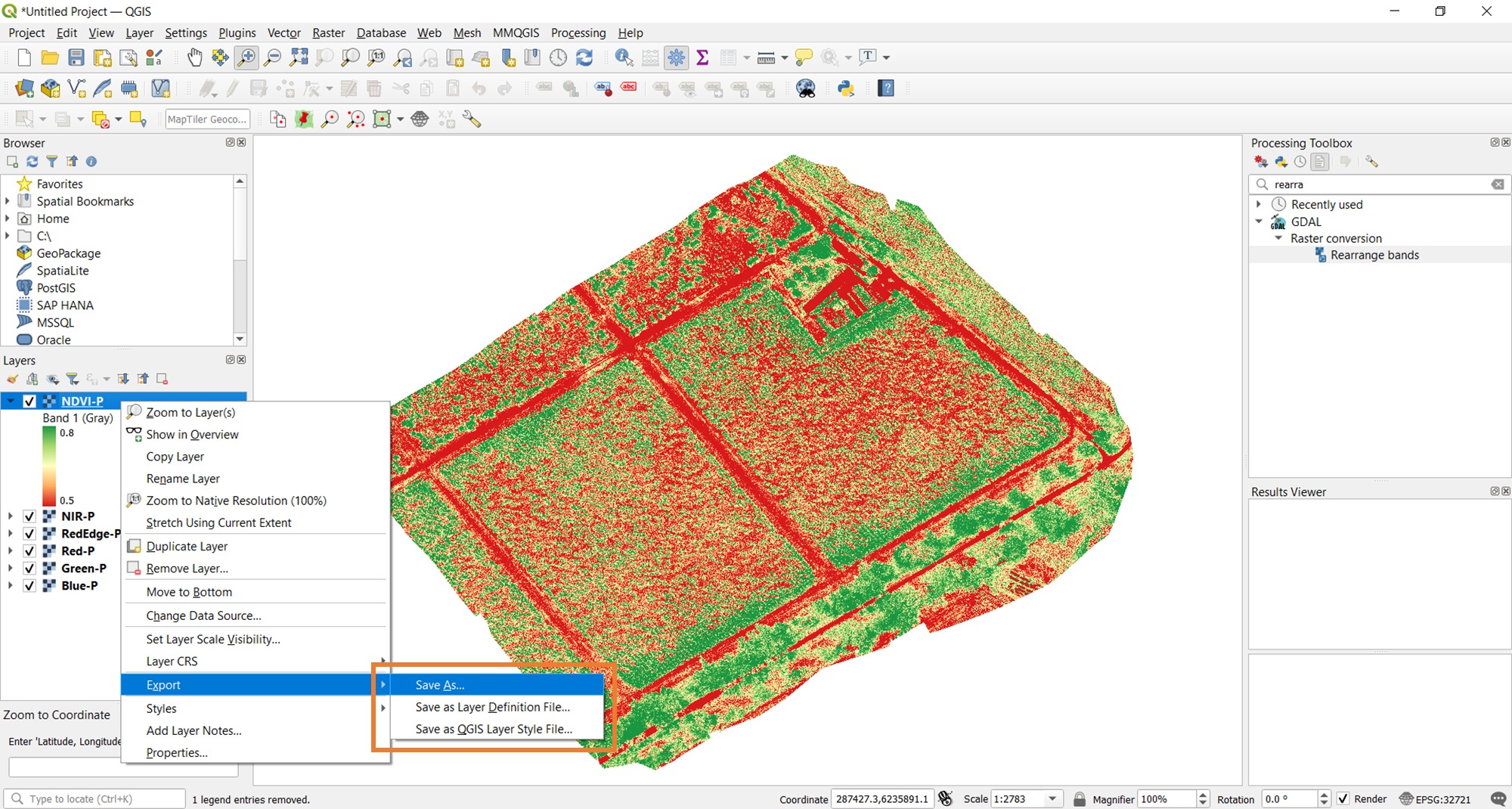Disable the Render checkbox in status bar
1512x809 pixels.
click(1343, 799)
